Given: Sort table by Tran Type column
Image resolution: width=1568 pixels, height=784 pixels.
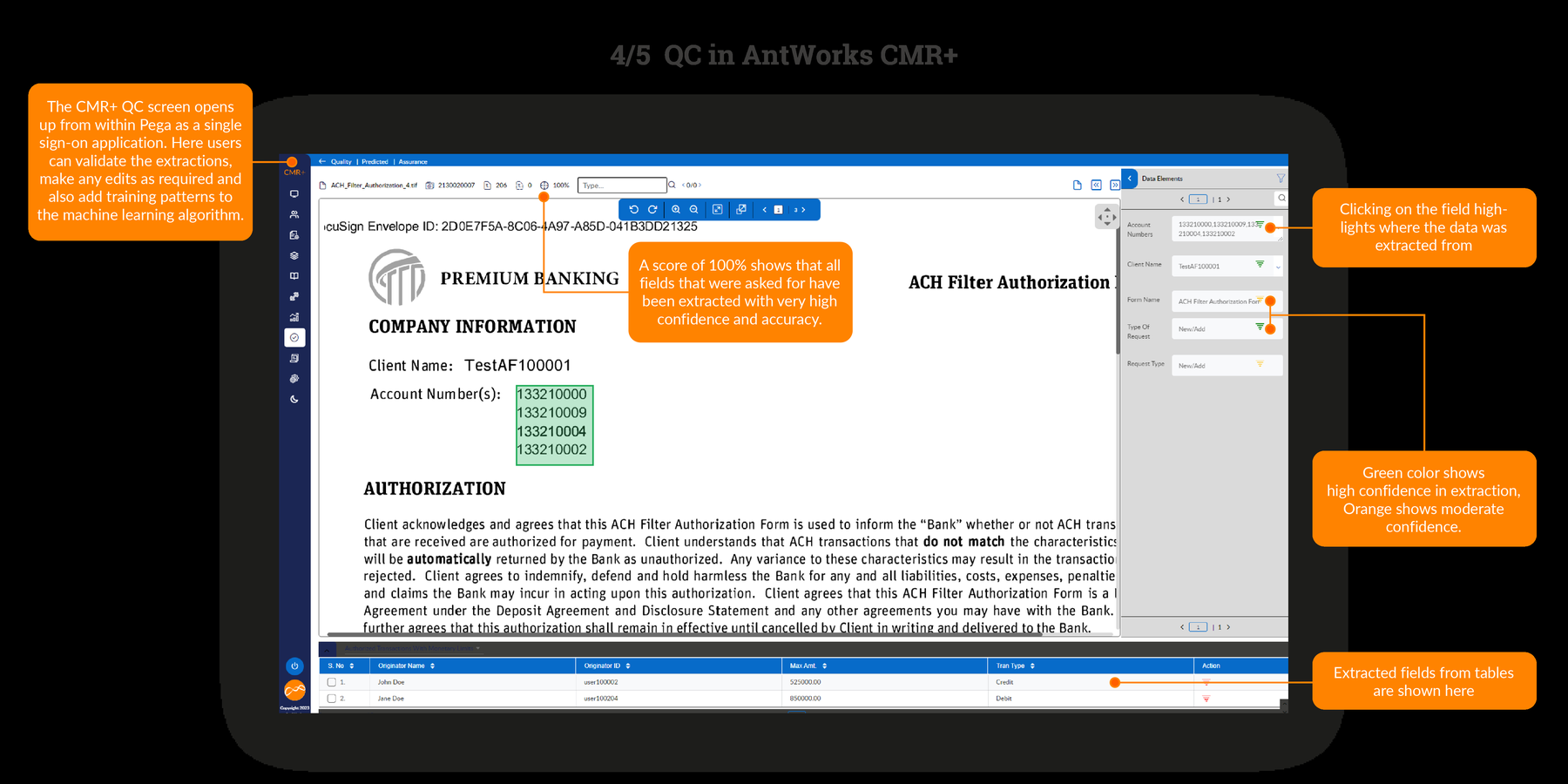Looking at the screenshot, I should (x=1032, y=666).
